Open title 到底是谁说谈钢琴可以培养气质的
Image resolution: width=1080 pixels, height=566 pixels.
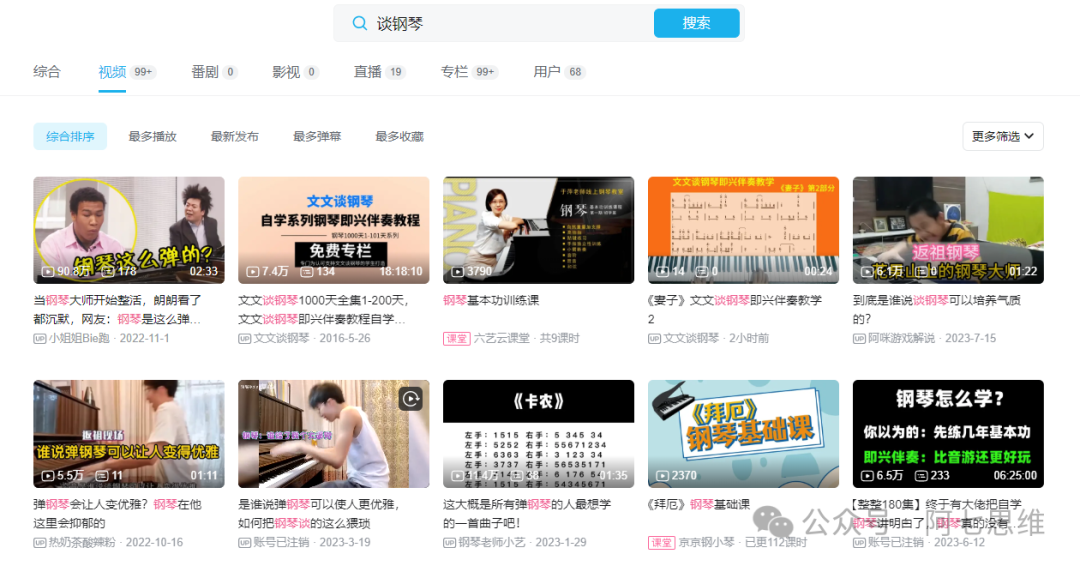[x=937, y=310]
